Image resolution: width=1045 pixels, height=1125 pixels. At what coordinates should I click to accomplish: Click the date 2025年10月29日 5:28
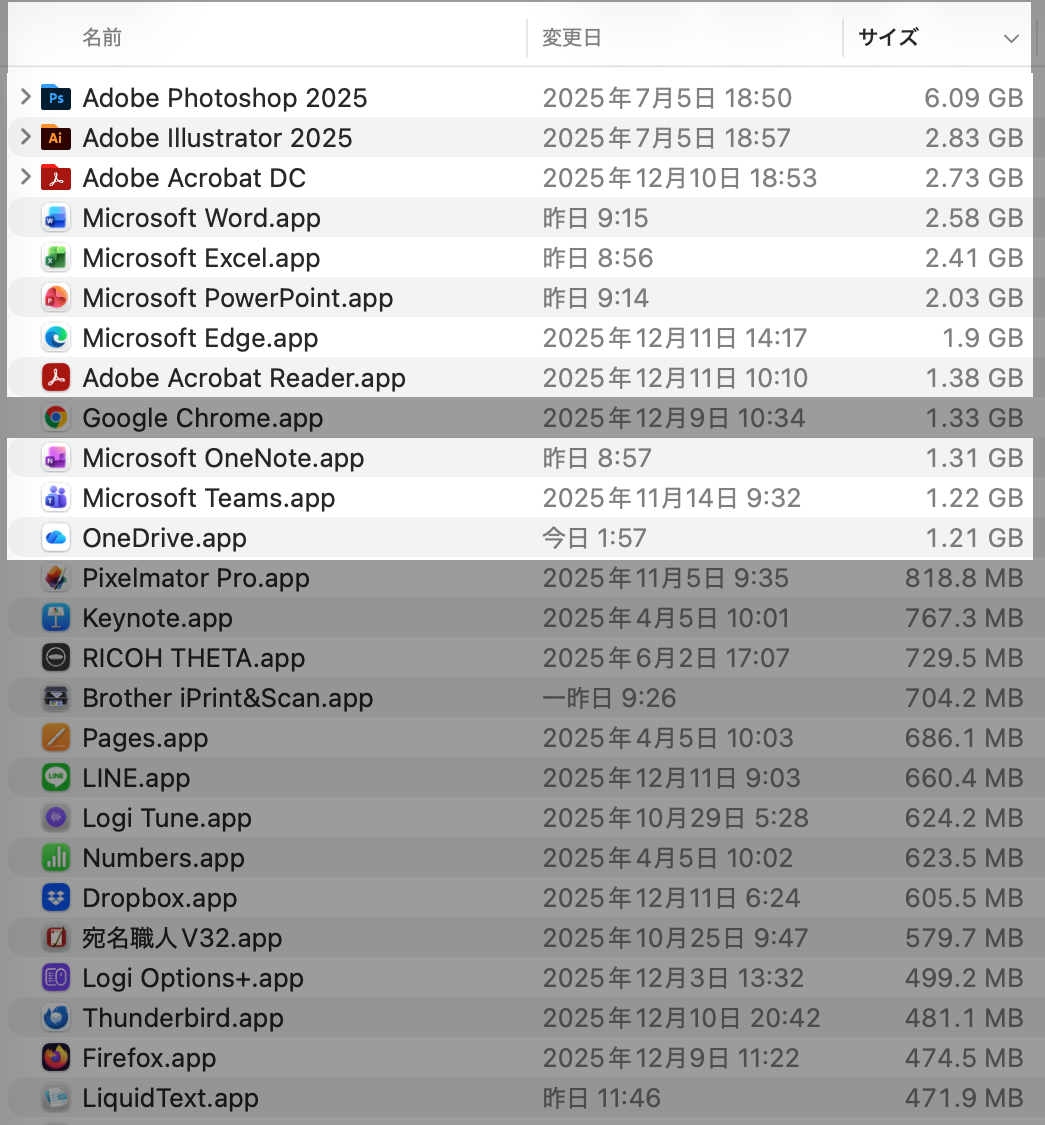tap(675, 818)
